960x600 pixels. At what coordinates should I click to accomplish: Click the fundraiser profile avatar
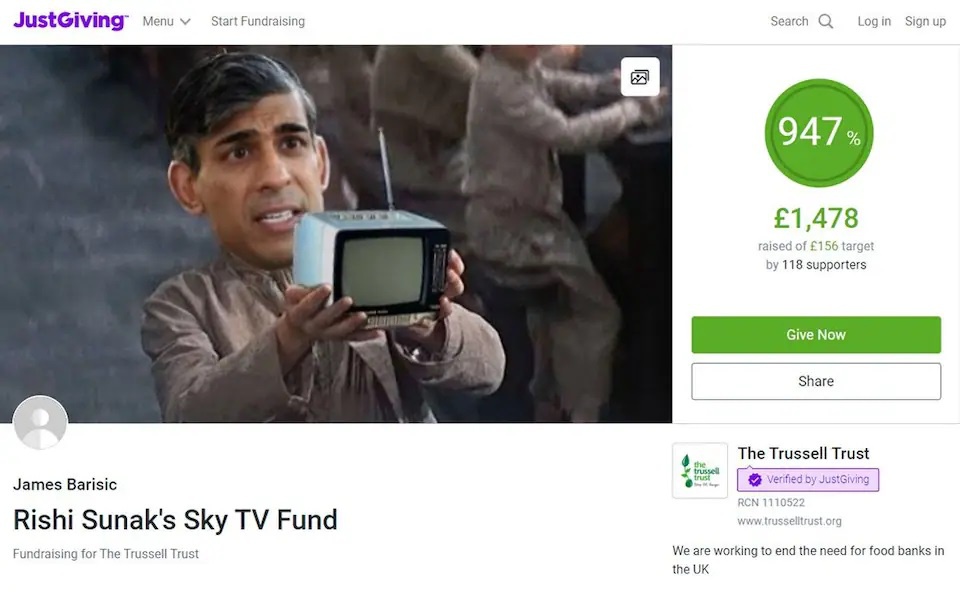[x=40, y=422]
